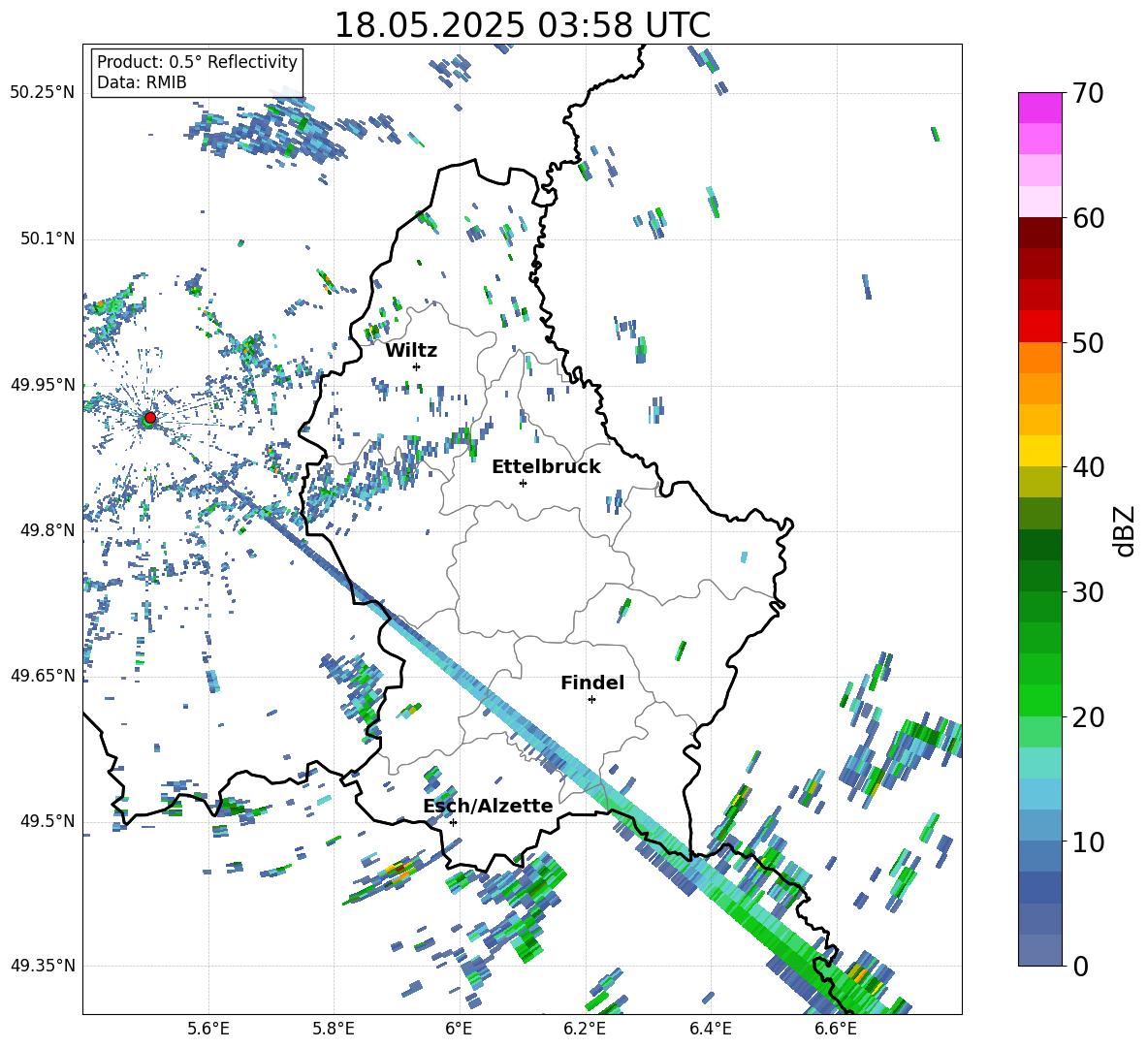Click the 40 tick on colorbar

pos(1088,467)
